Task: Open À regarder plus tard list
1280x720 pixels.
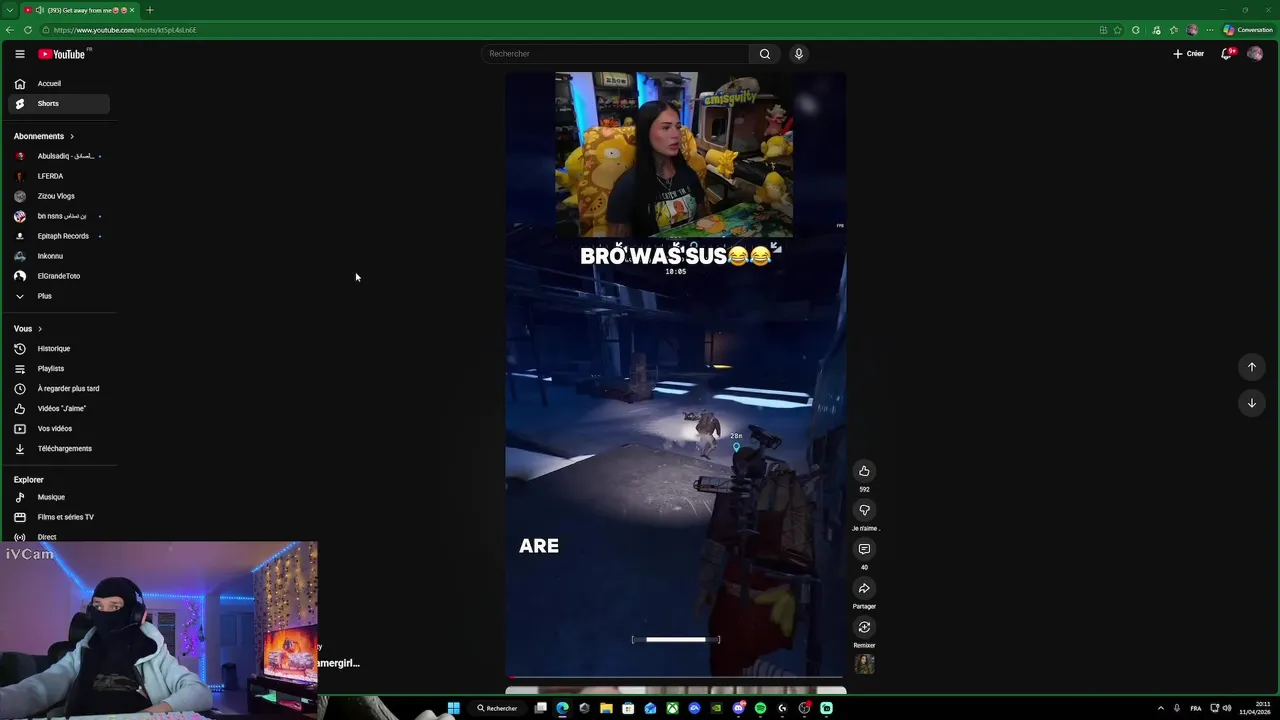Action: pyautogui.click(x=59, y=389)
